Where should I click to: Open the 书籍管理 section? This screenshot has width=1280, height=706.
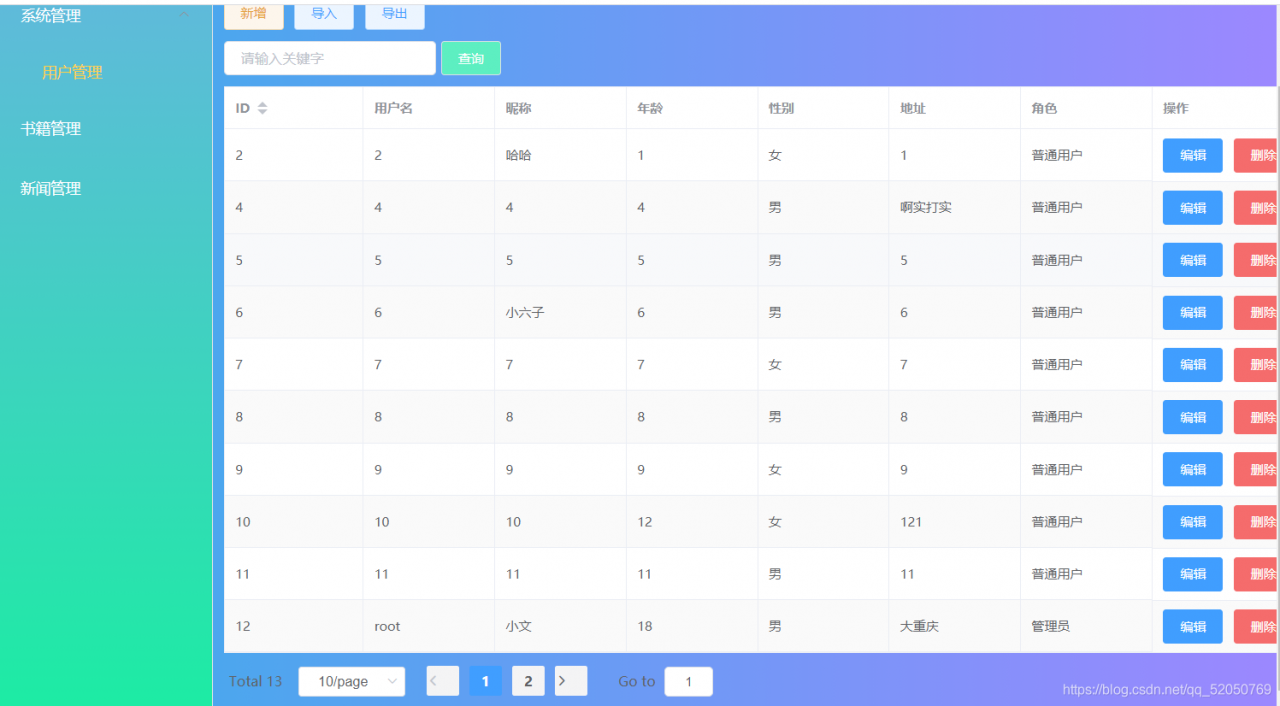50,128
